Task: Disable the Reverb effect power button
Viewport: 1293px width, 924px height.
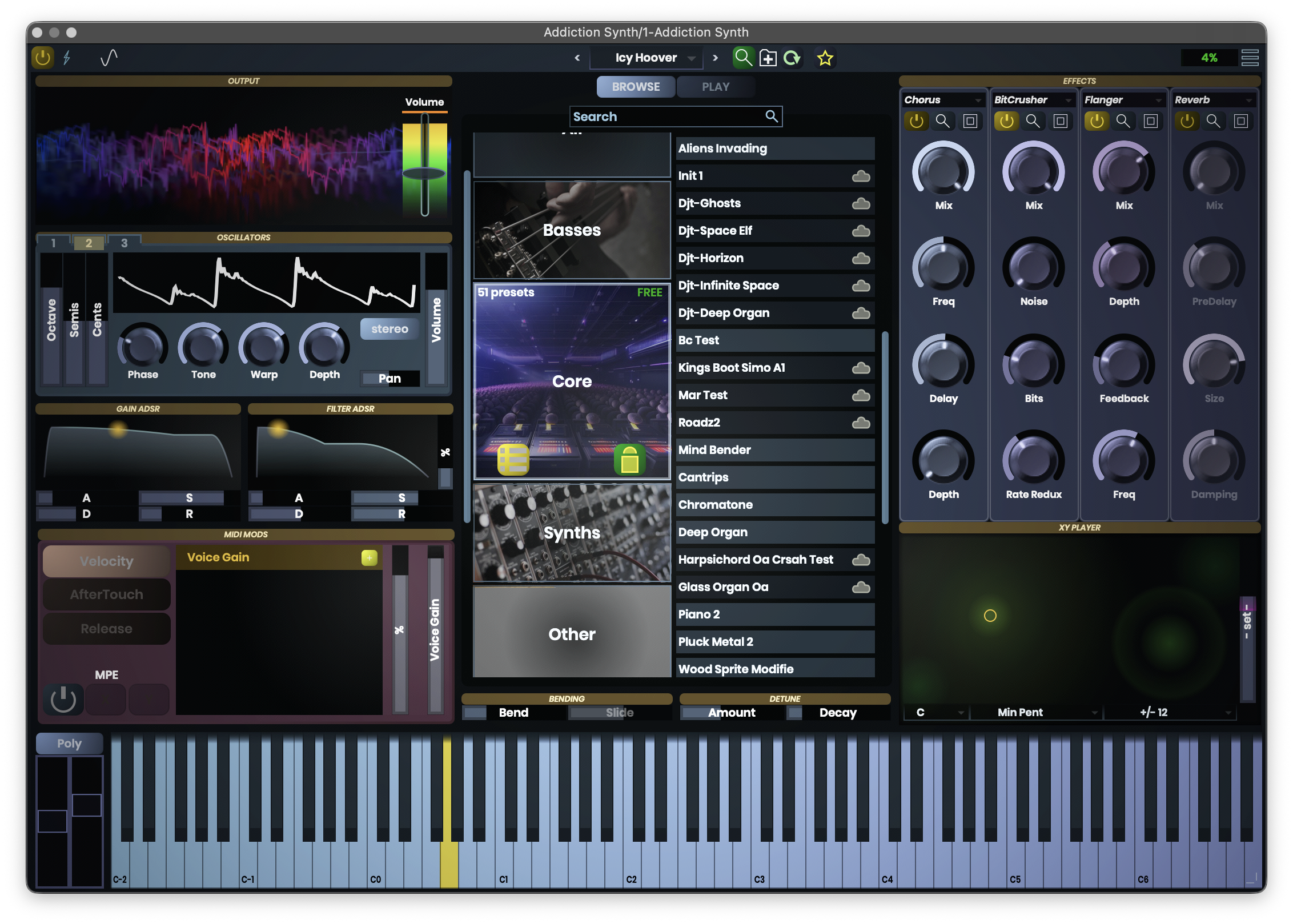Action: coord(1188,121)
